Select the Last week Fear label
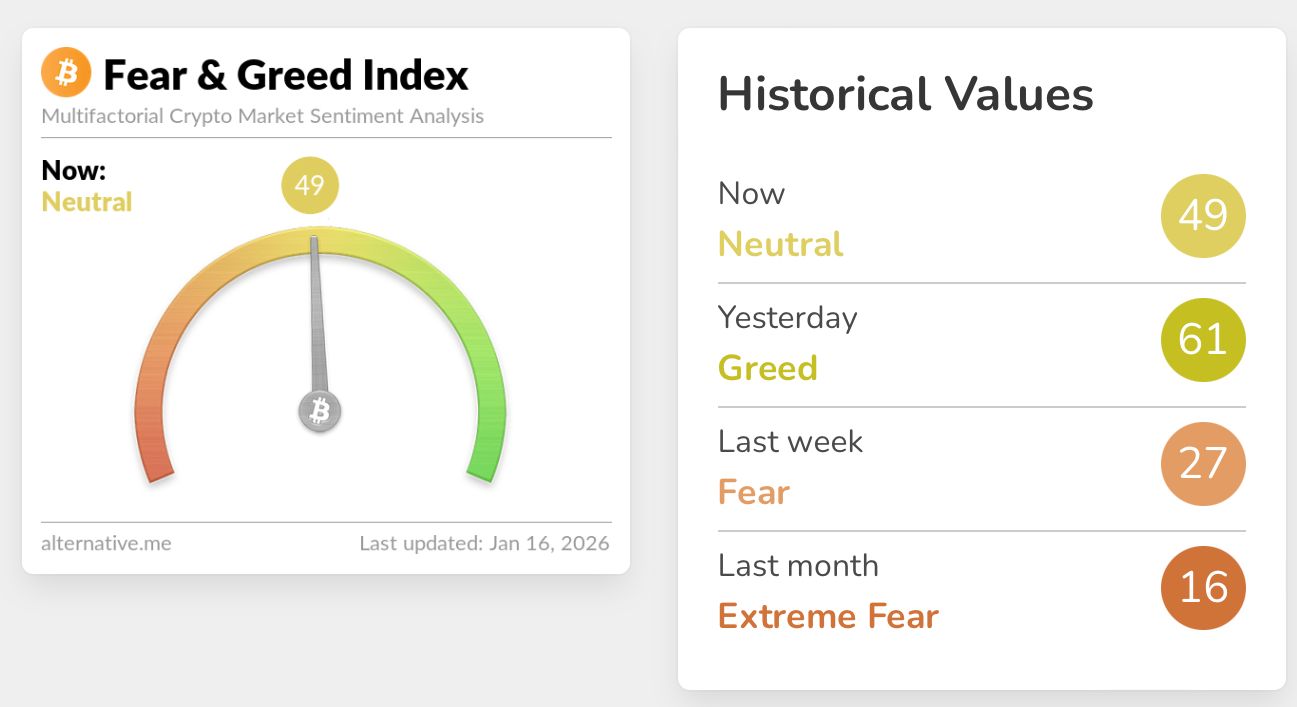This screenshot has width=1297, height=707. click(x=790, y=467)
